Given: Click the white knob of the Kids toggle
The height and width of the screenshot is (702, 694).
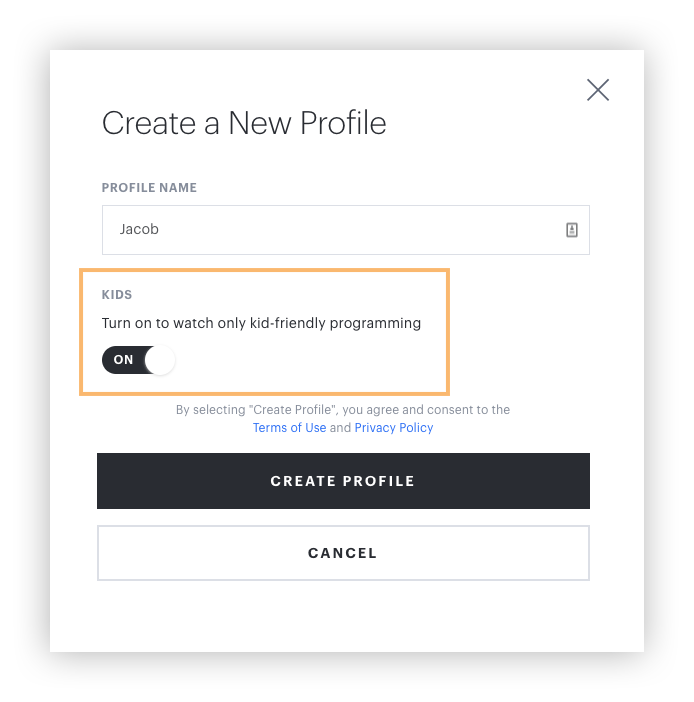Looking at the screenshot, I should [160, 360].
